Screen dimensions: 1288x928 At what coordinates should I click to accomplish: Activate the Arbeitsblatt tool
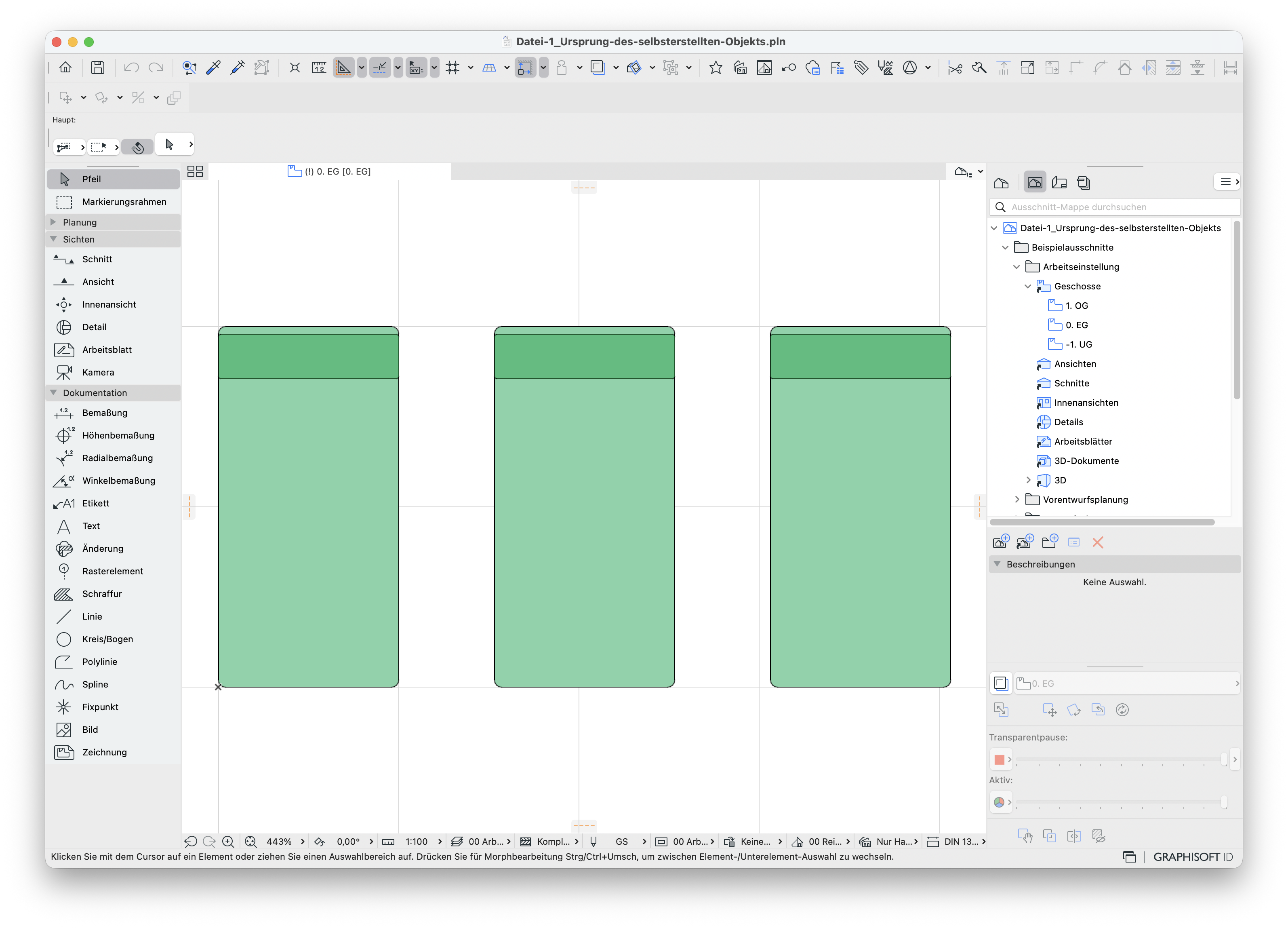113,350
